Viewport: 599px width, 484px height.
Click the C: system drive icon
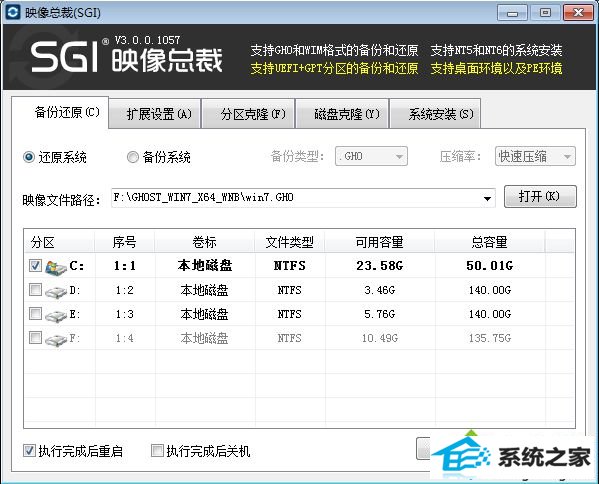(x=56, y=266)
